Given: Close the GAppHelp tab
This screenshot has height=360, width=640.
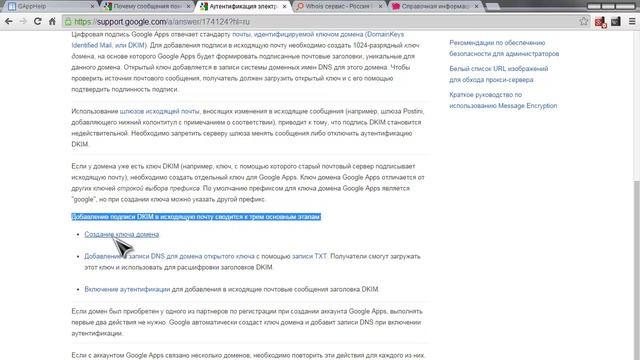Looking at the screenshot, I should [92, 7].
